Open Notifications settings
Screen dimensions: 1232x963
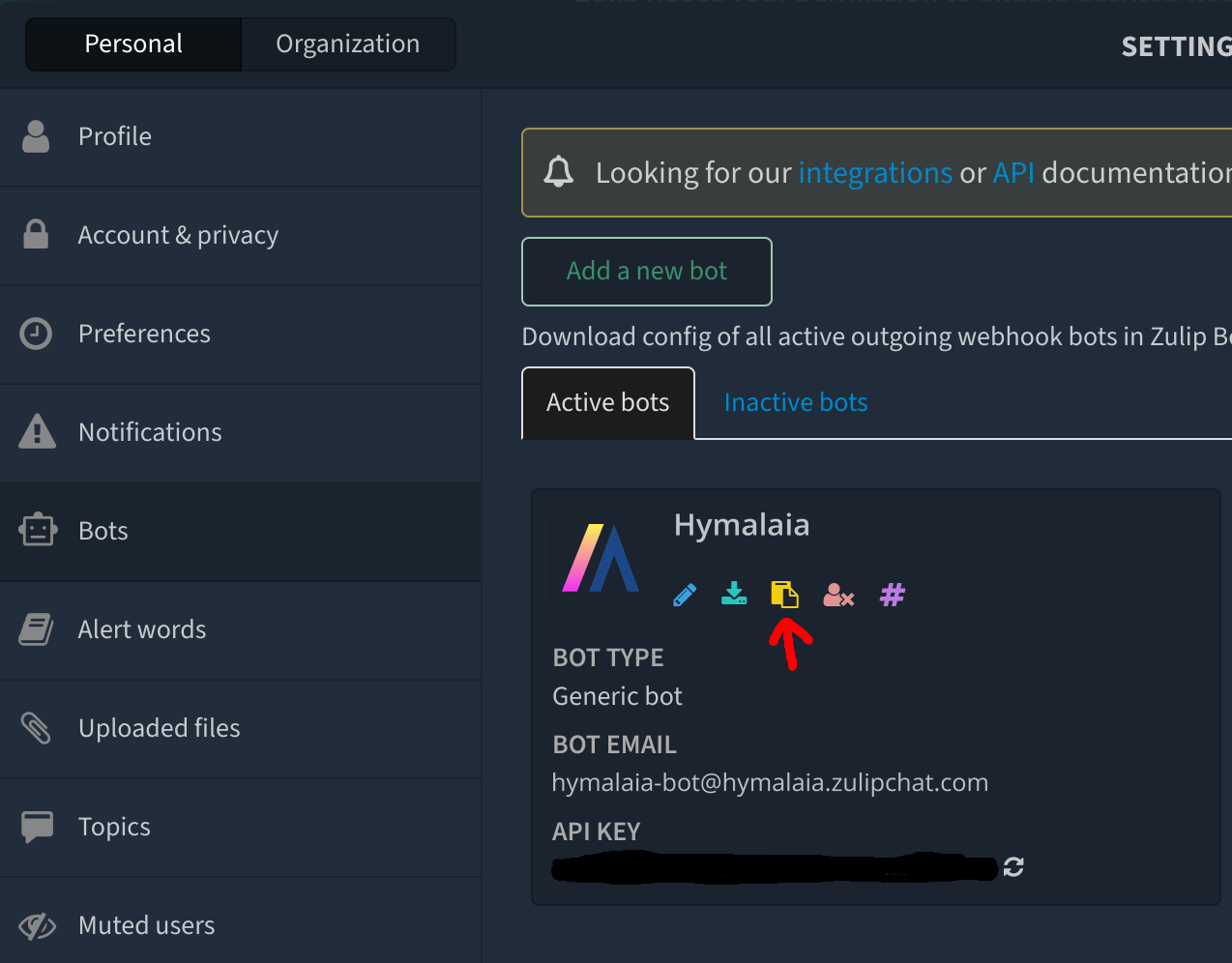[x=241, y=432]
